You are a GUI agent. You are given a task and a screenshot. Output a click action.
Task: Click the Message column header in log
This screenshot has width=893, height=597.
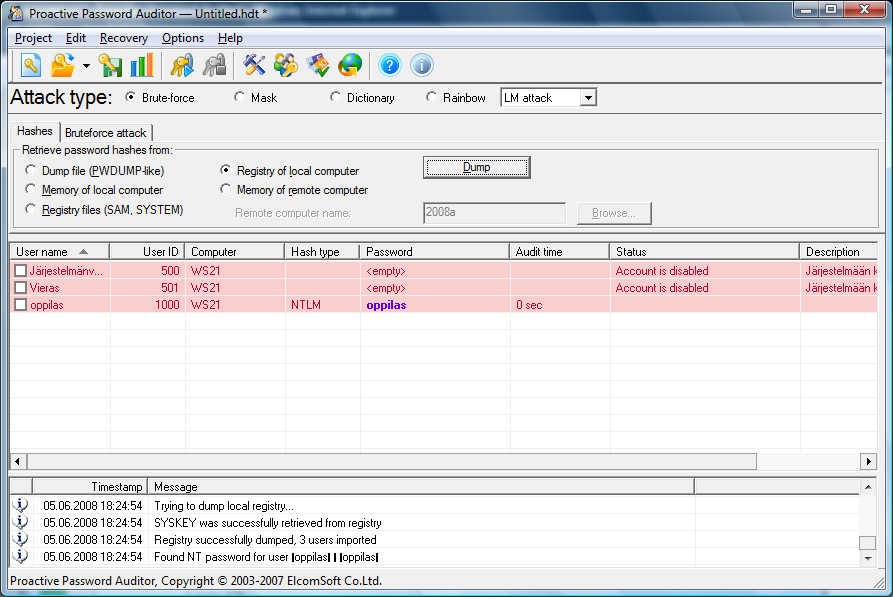421,486
